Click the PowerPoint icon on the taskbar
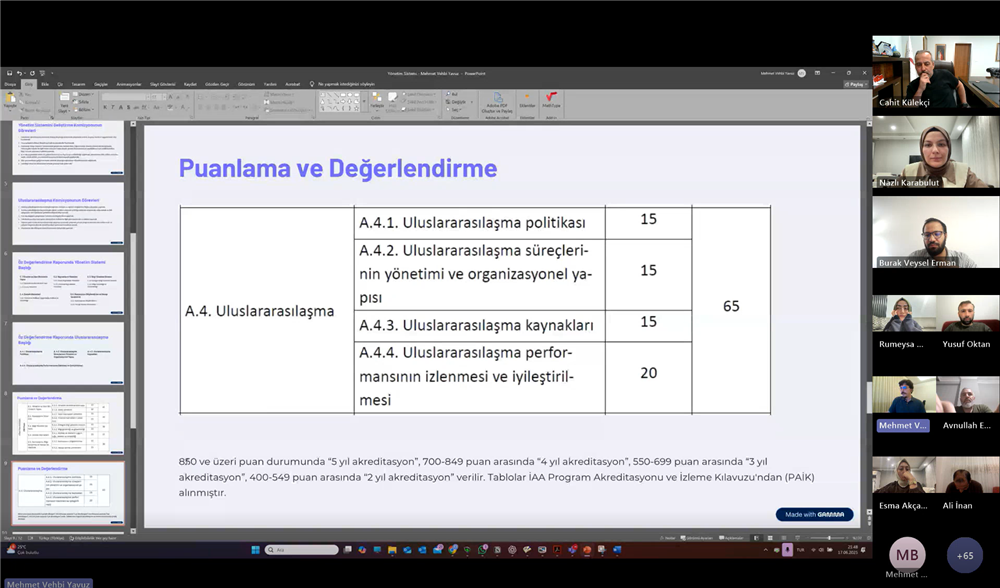 tap(587, 550)
